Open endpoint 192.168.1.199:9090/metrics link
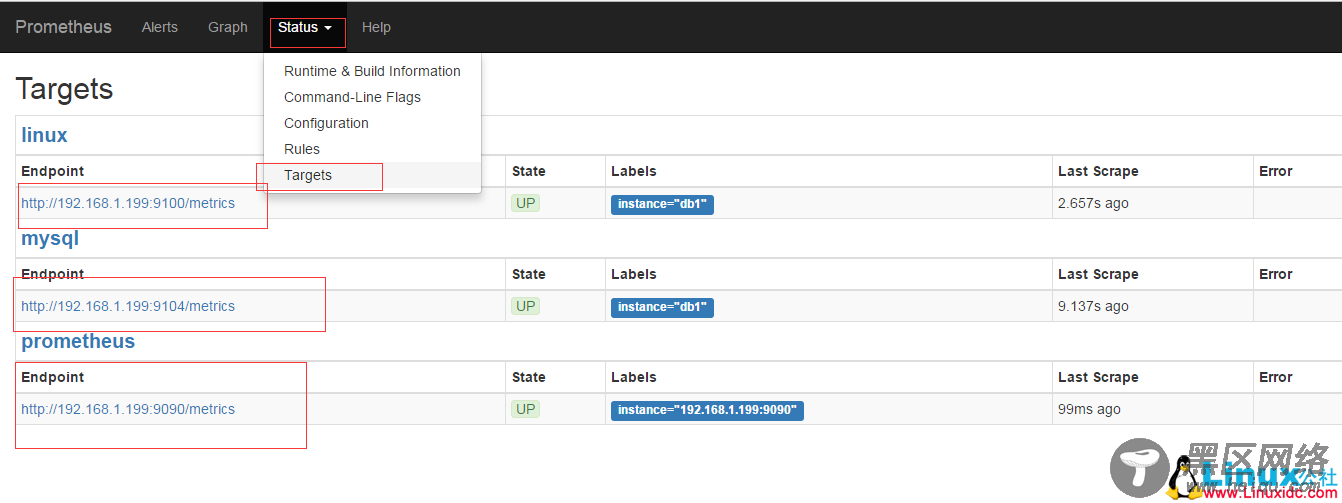Screen dimensions: 1342x503 tap(128, 409)
